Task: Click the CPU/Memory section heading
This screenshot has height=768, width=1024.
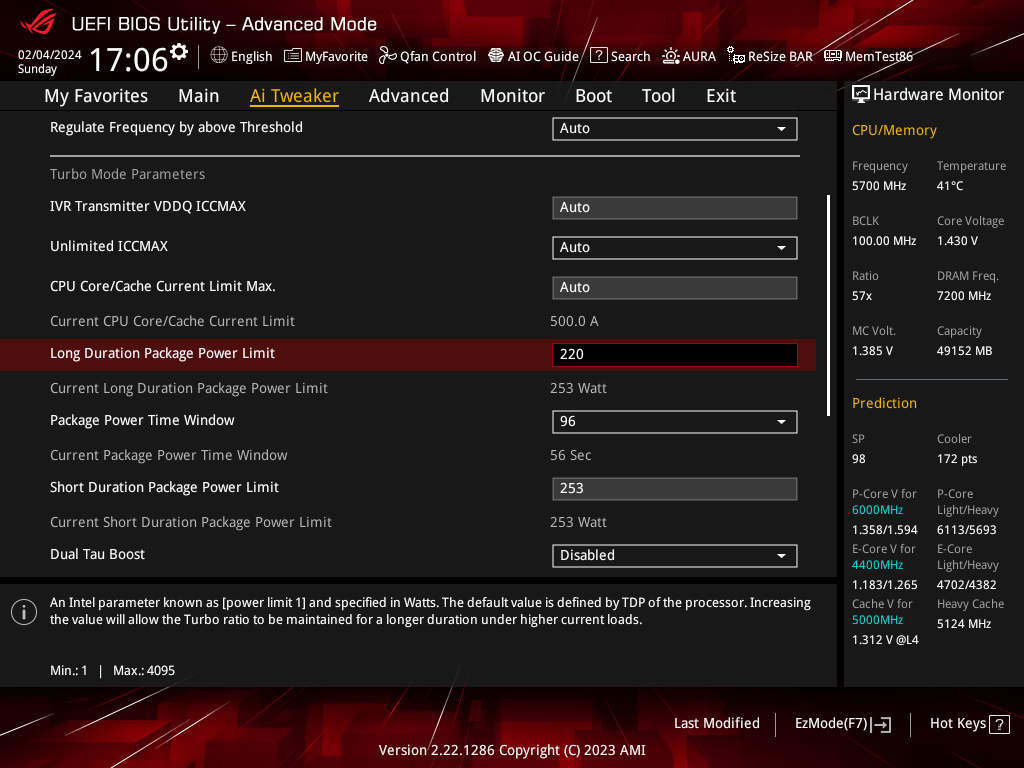Action: pyautogui.click(x=894, y=130)
